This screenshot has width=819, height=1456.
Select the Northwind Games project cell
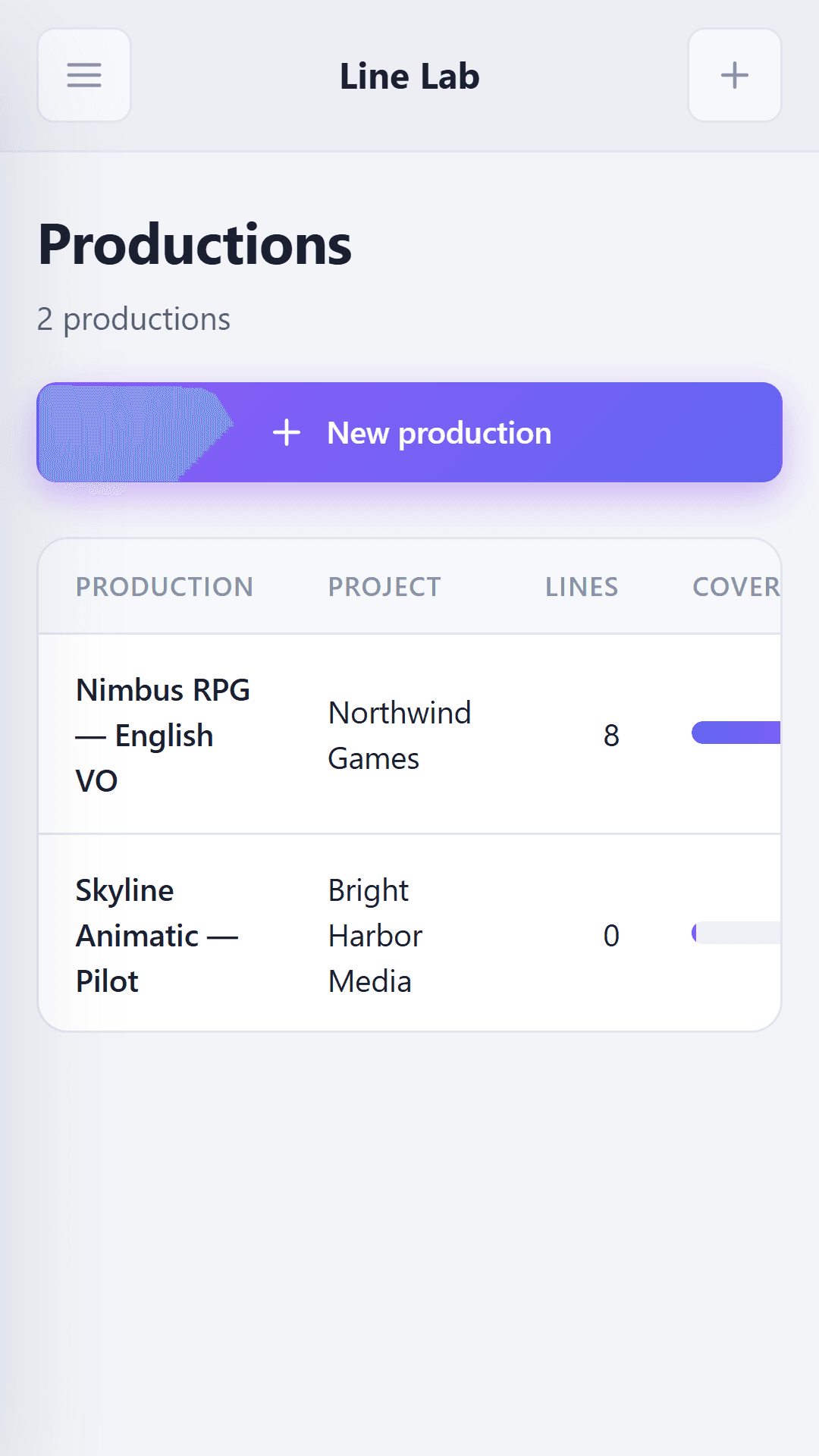pyautogui.click(x=400, y=735)
